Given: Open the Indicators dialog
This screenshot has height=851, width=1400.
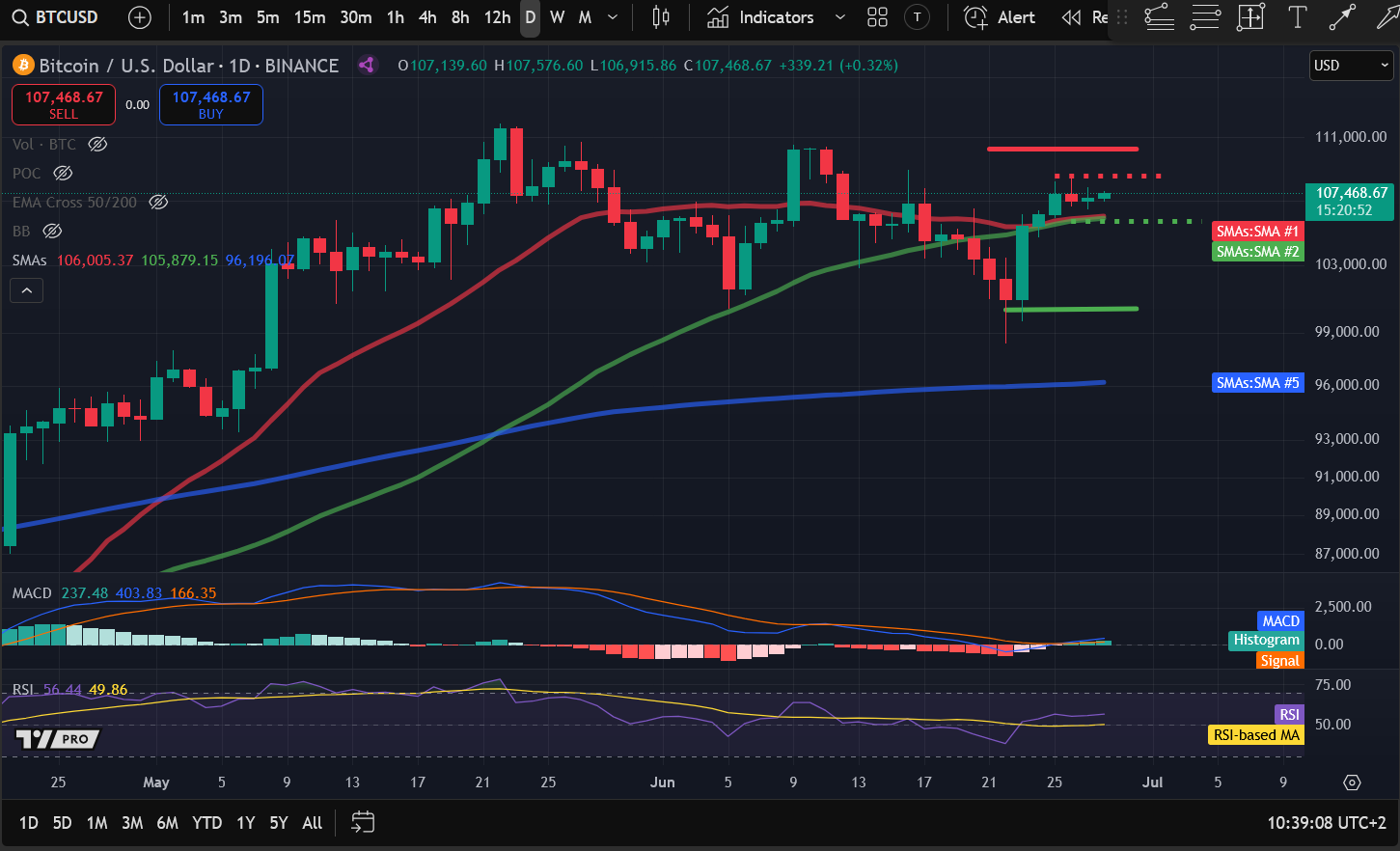Looking at the screenshot, I should (760, 17).
